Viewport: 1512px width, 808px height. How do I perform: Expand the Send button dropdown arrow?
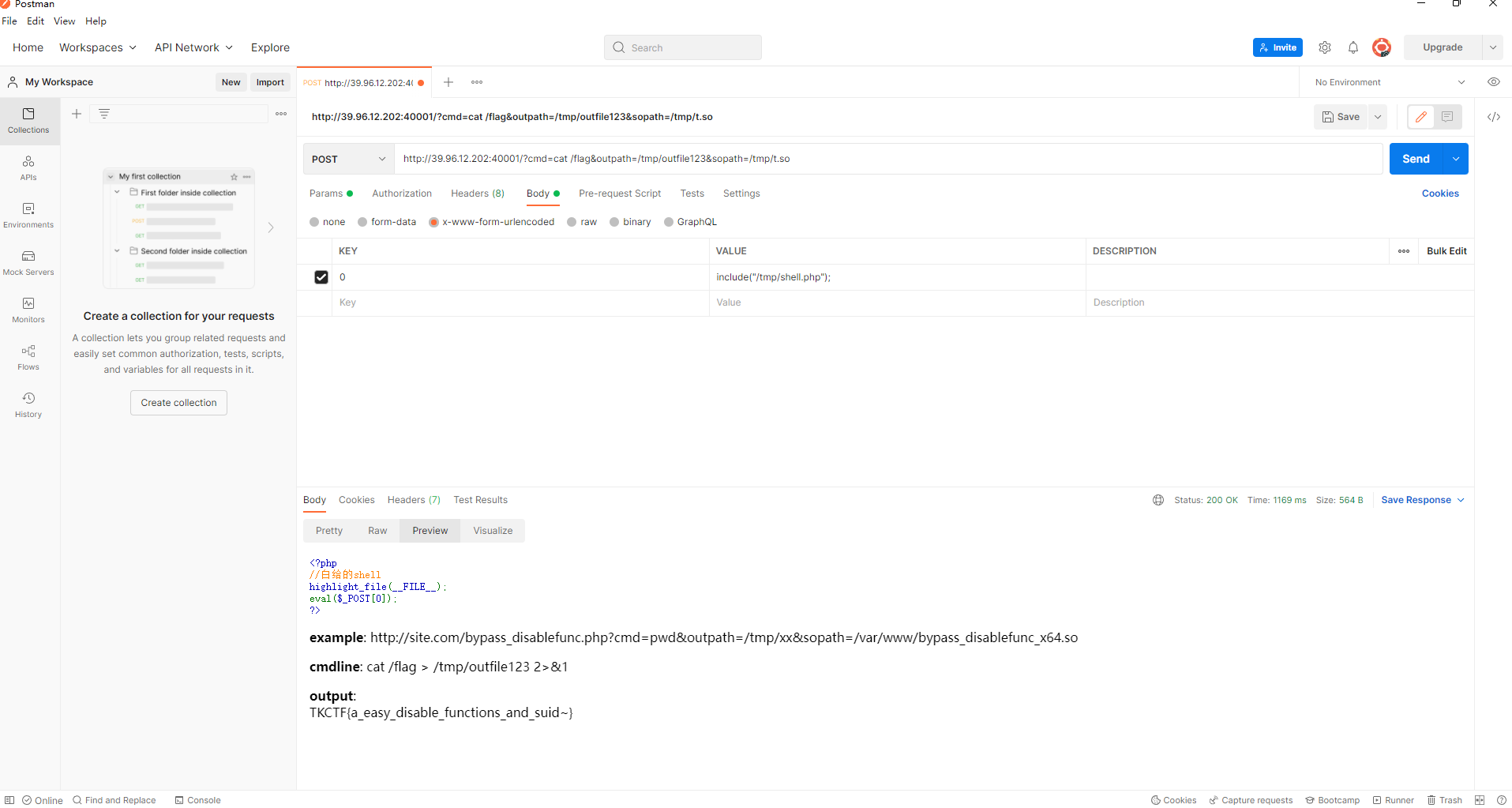[x=1456, y=159]
